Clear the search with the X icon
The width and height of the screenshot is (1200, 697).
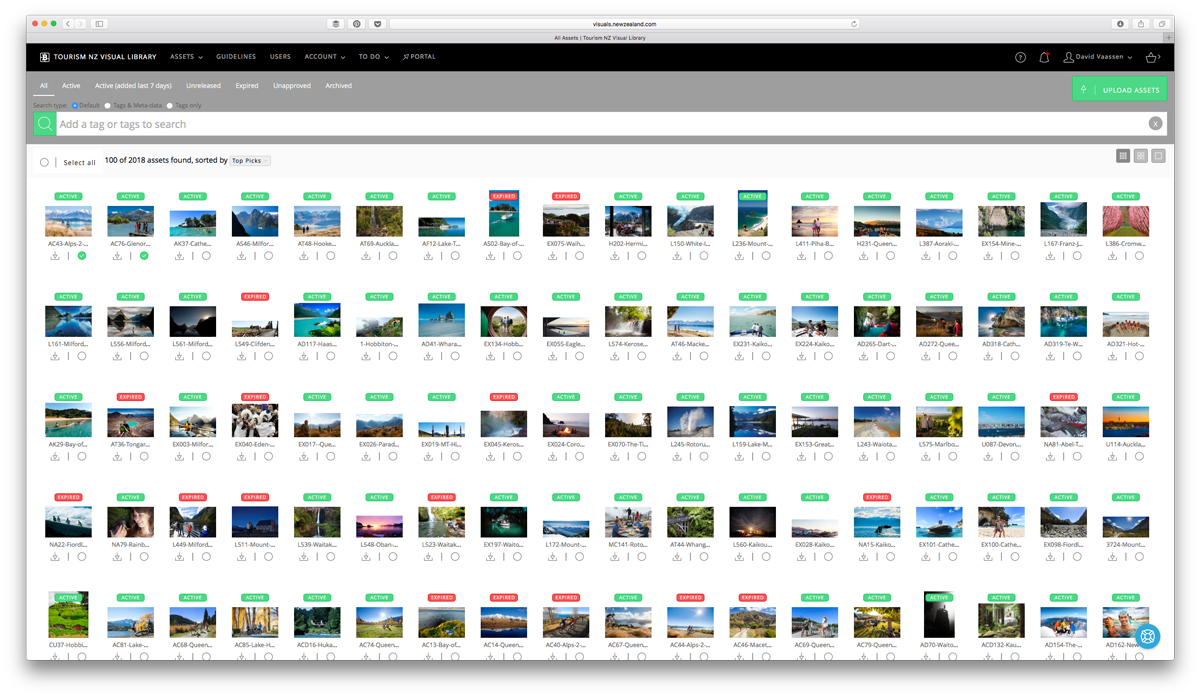[1155, 124]
